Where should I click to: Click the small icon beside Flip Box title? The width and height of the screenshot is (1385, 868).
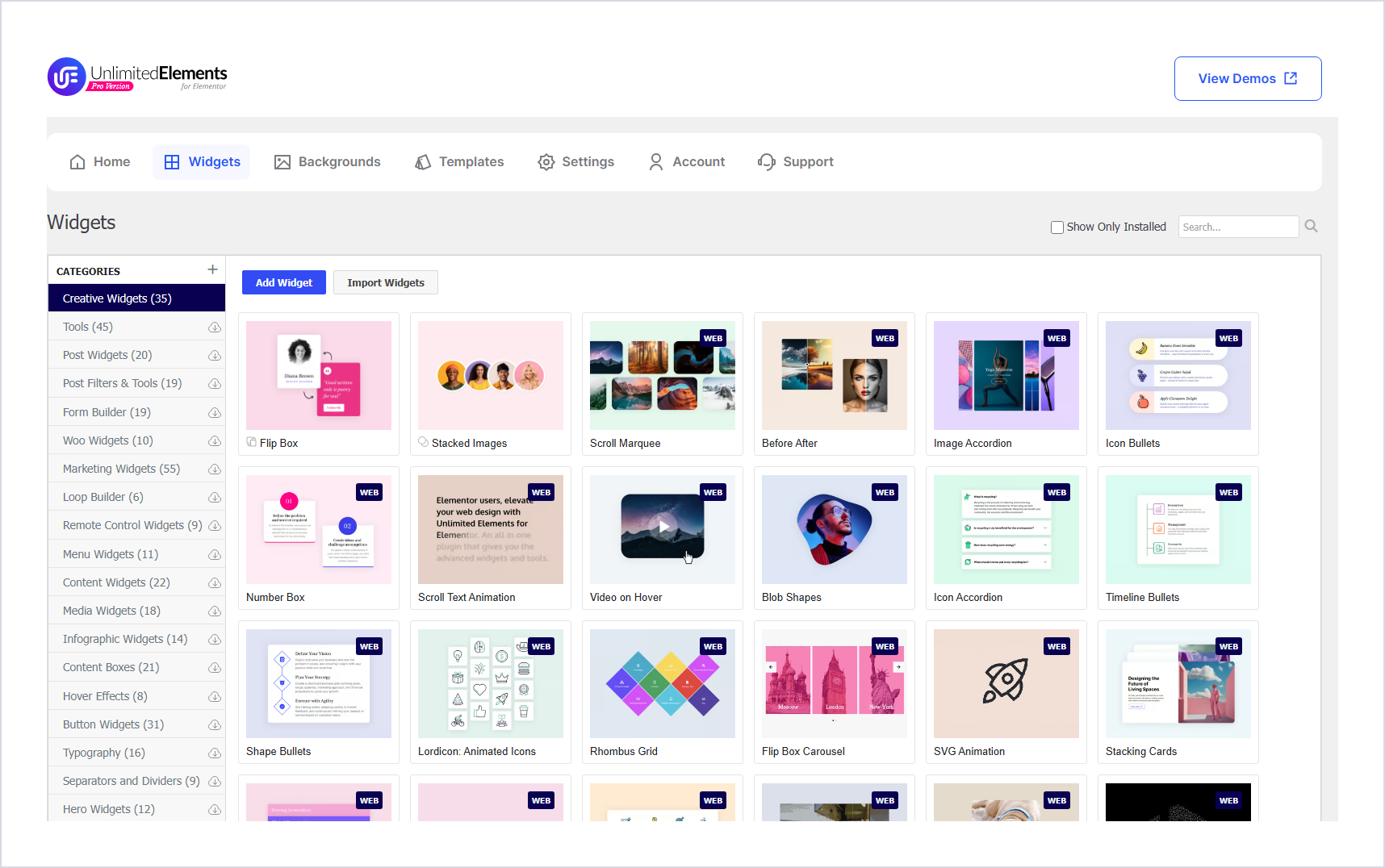click(252, 442)
